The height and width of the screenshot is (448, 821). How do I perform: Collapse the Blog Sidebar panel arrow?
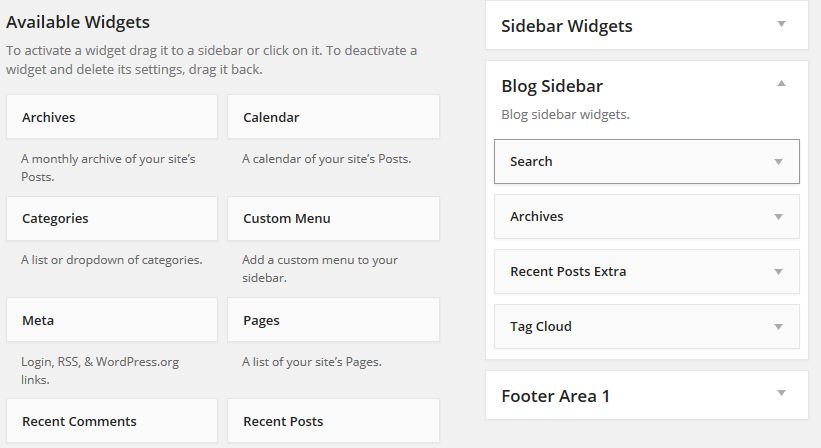(781, 85)
